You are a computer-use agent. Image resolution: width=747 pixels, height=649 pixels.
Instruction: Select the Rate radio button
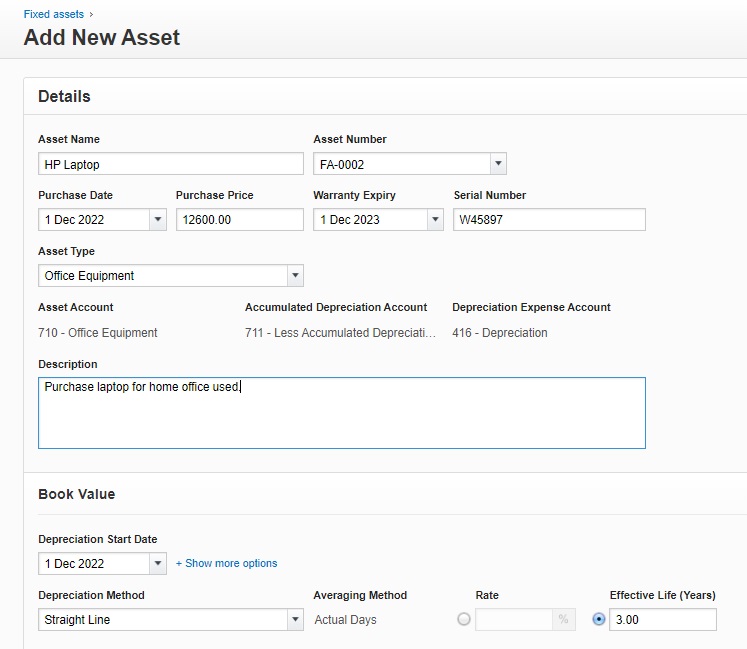point(464,620)
